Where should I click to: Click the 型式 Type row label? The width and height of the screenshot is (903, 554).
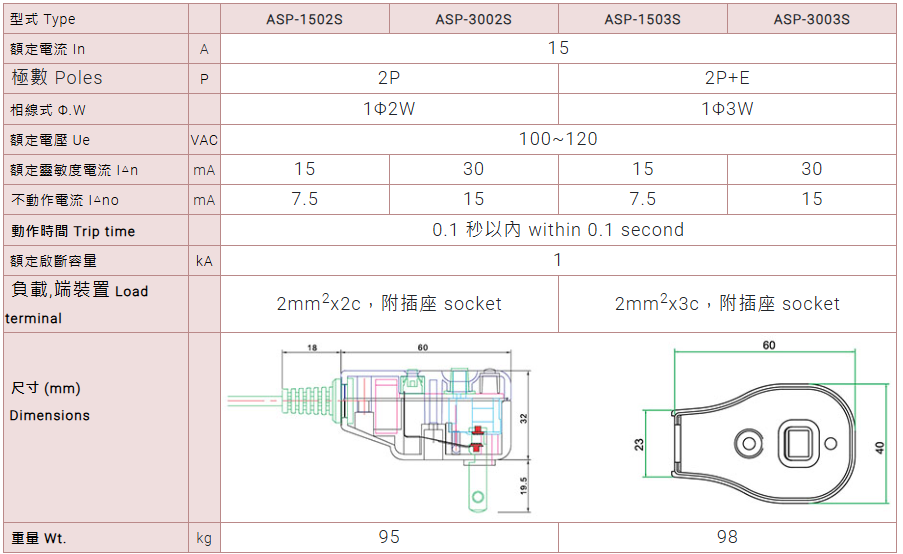click(x=43, y=19)
